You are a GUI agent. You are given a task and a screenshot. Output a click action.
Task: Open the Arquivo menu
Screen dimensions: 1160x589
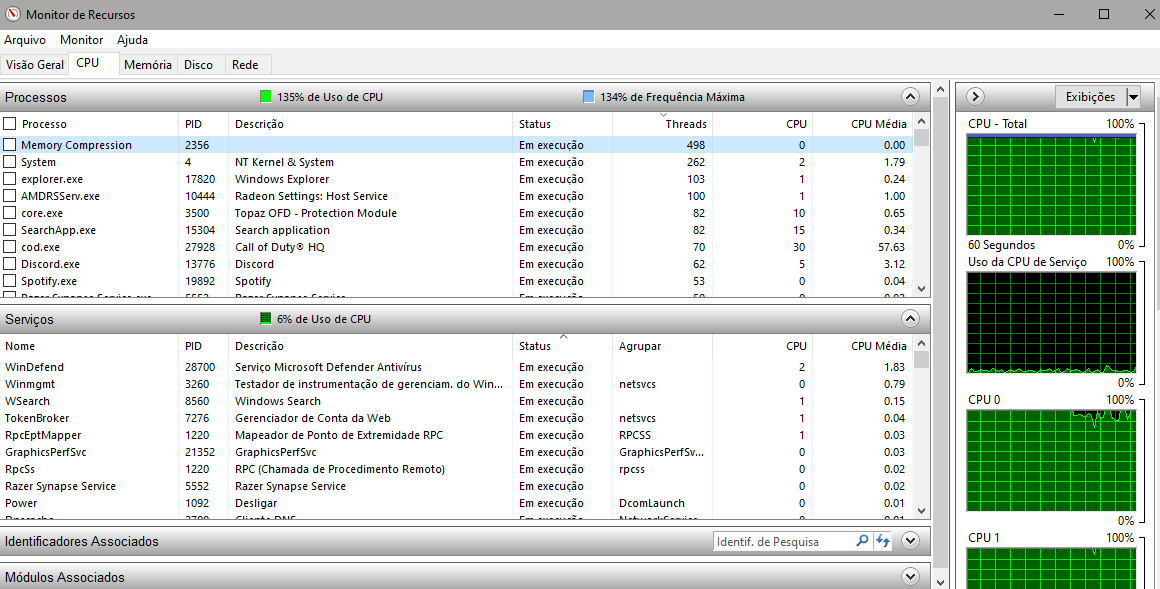click(24, 40)
